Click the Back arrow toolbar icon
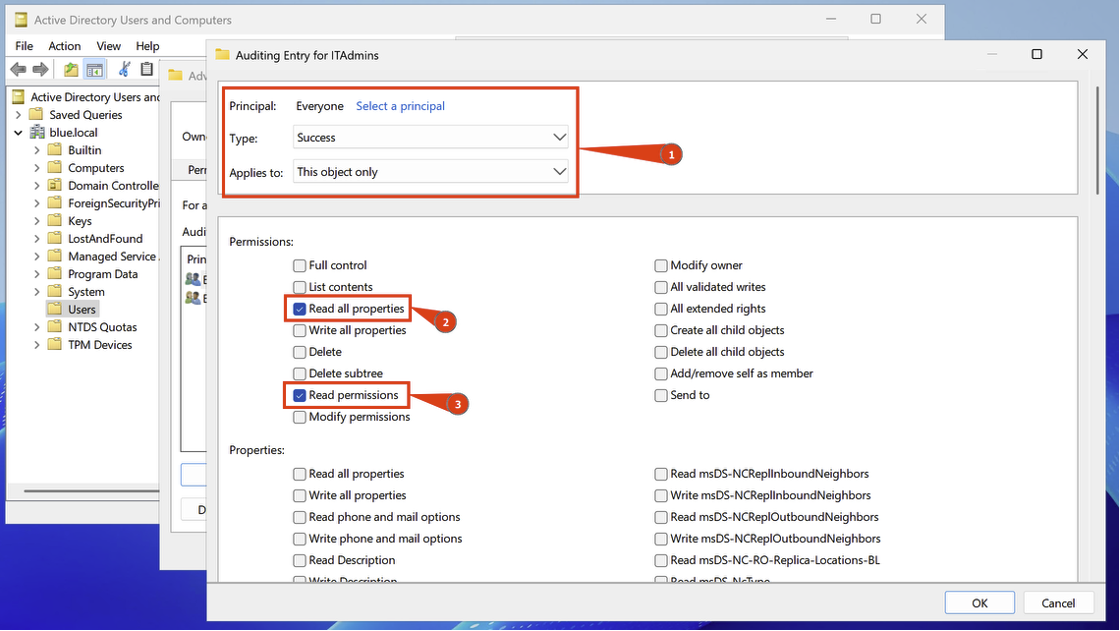Image resolution: width=1120 pixels, height=631 pixels. (x=18, y=69)
